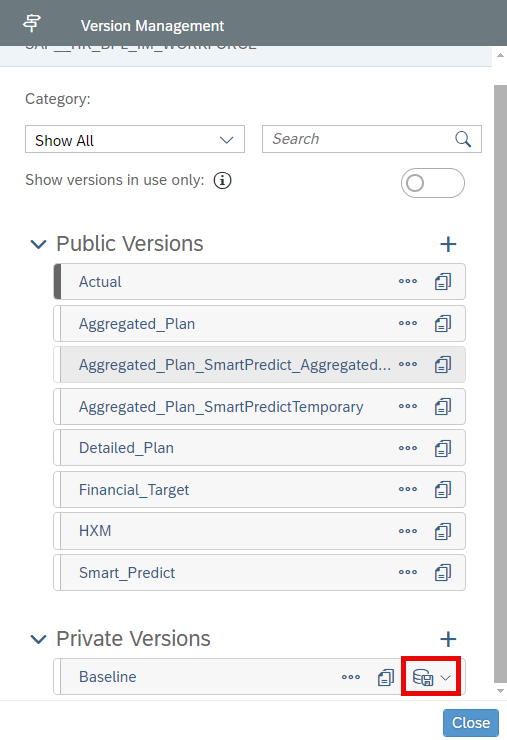Toggle Show versions in use only switch
The height and width of the screenshot is (740, 507).
pos(433,183)
